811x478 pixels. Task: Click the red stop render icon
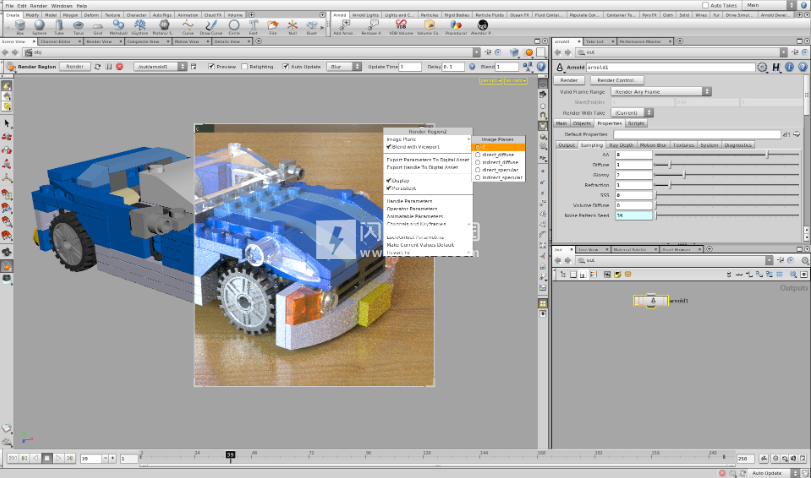119,67
